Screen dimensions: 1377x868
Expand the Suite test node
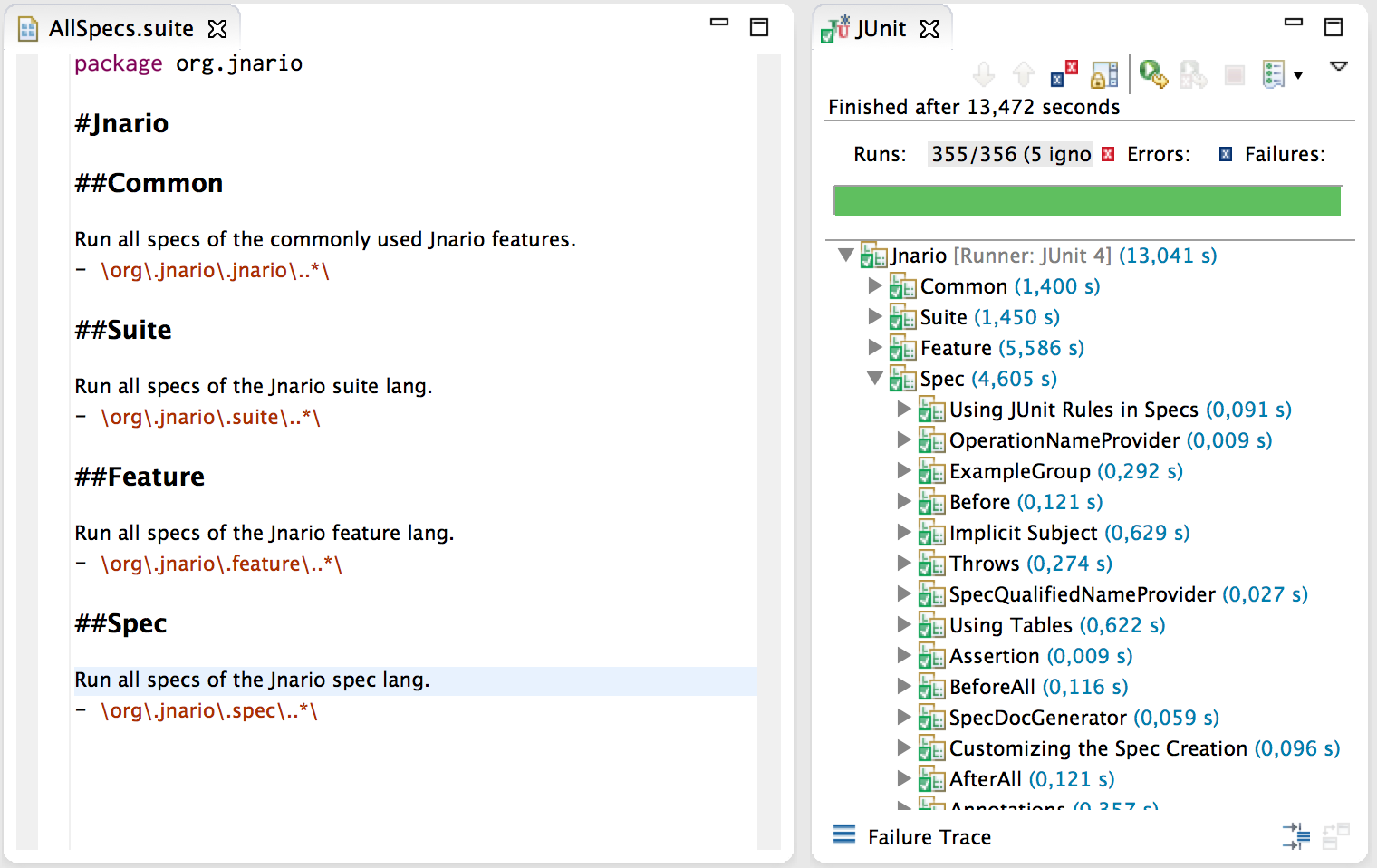[875, 317]
